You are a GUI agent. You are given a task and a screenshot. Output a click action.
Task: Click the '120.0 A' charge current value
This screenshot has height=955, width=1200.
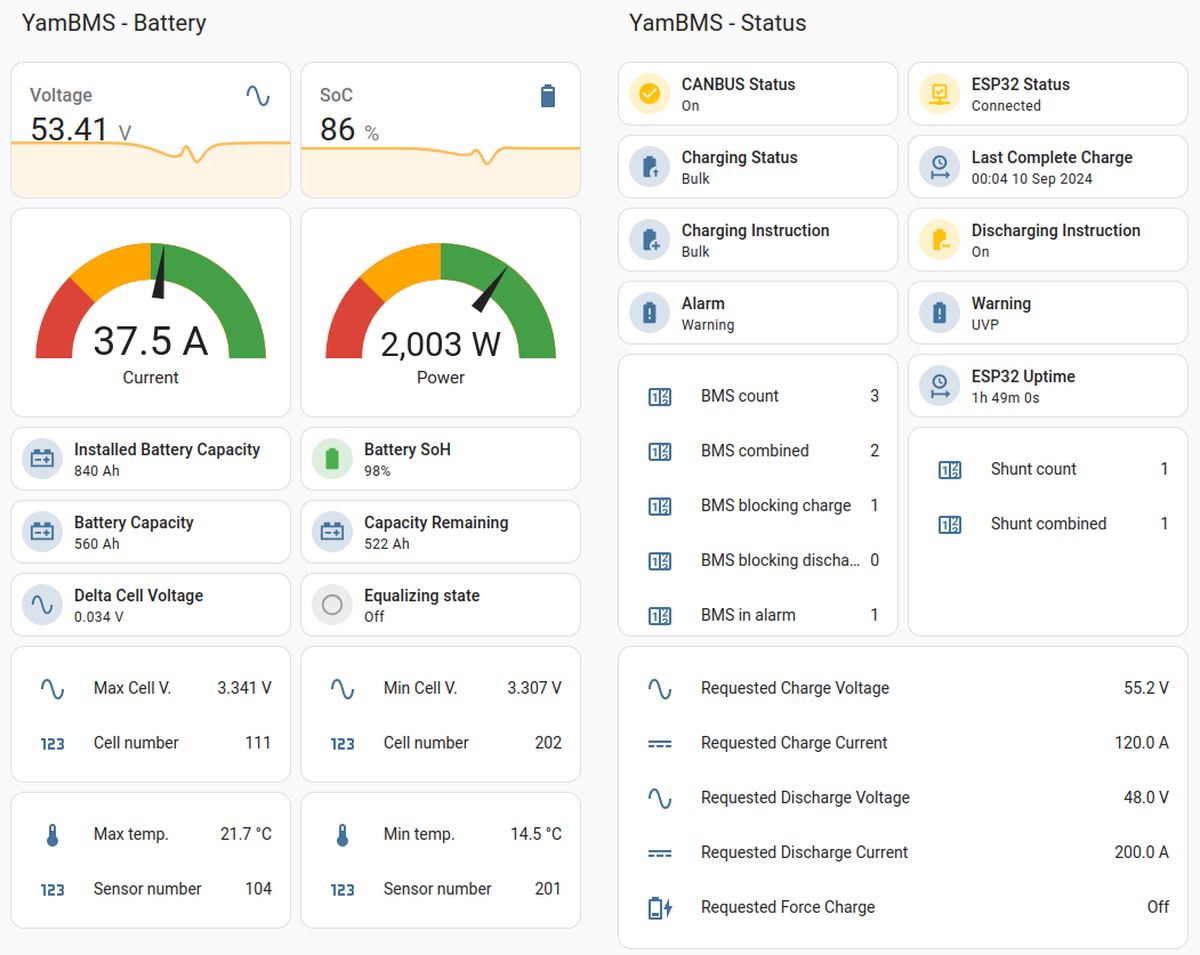[1142, 743]
